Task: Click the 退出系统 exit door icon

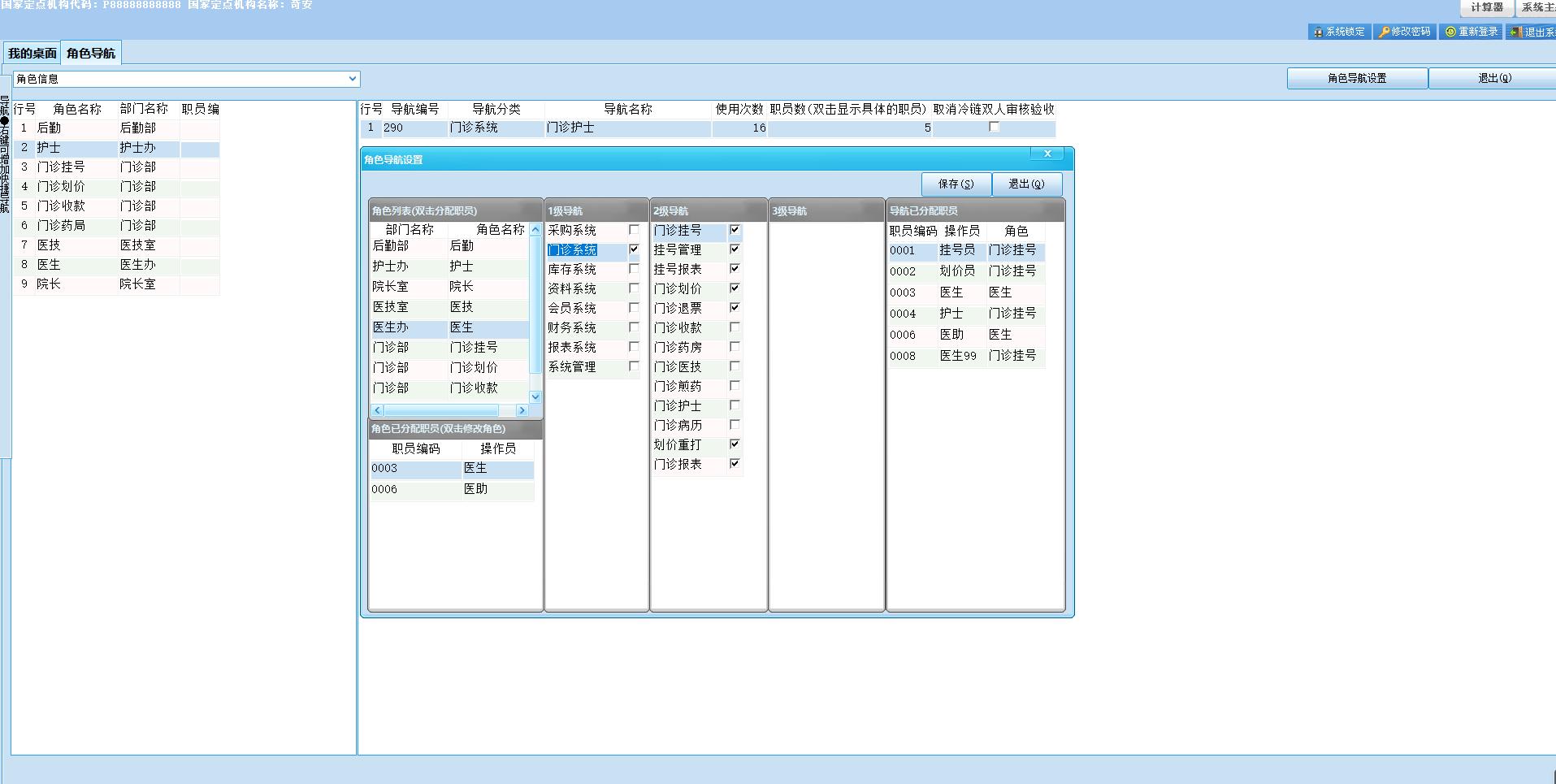Action: (x=1516, y=32)
